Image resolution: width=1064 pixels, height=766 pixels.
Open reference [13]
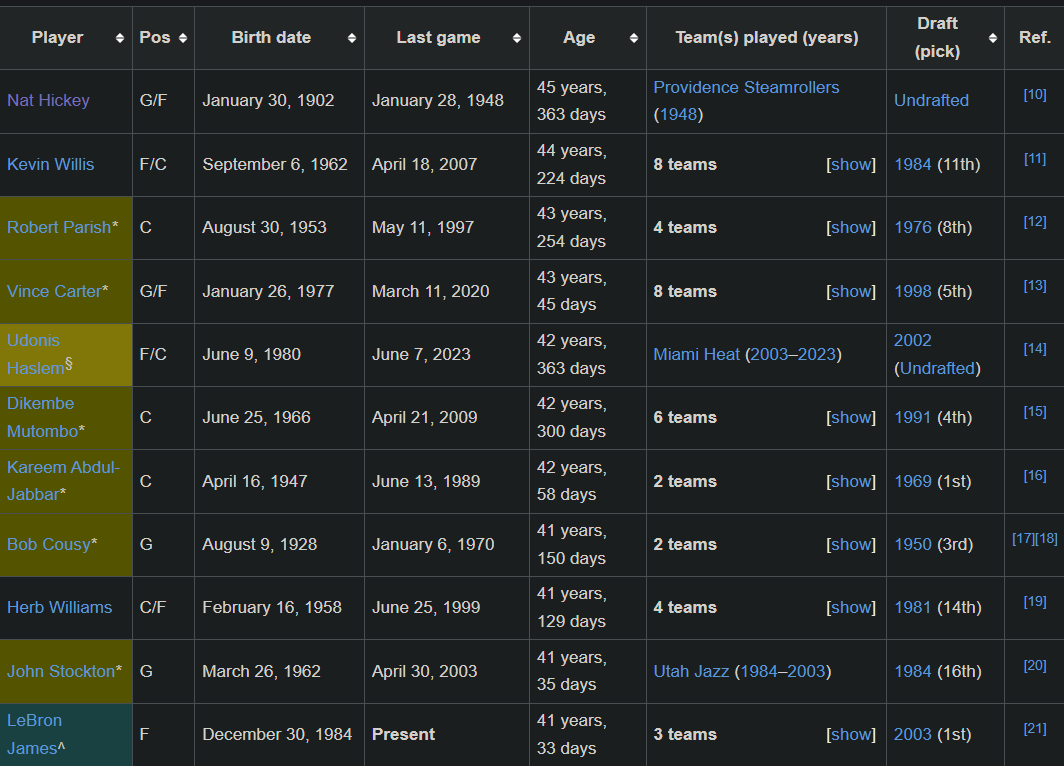coord(1035,286)
